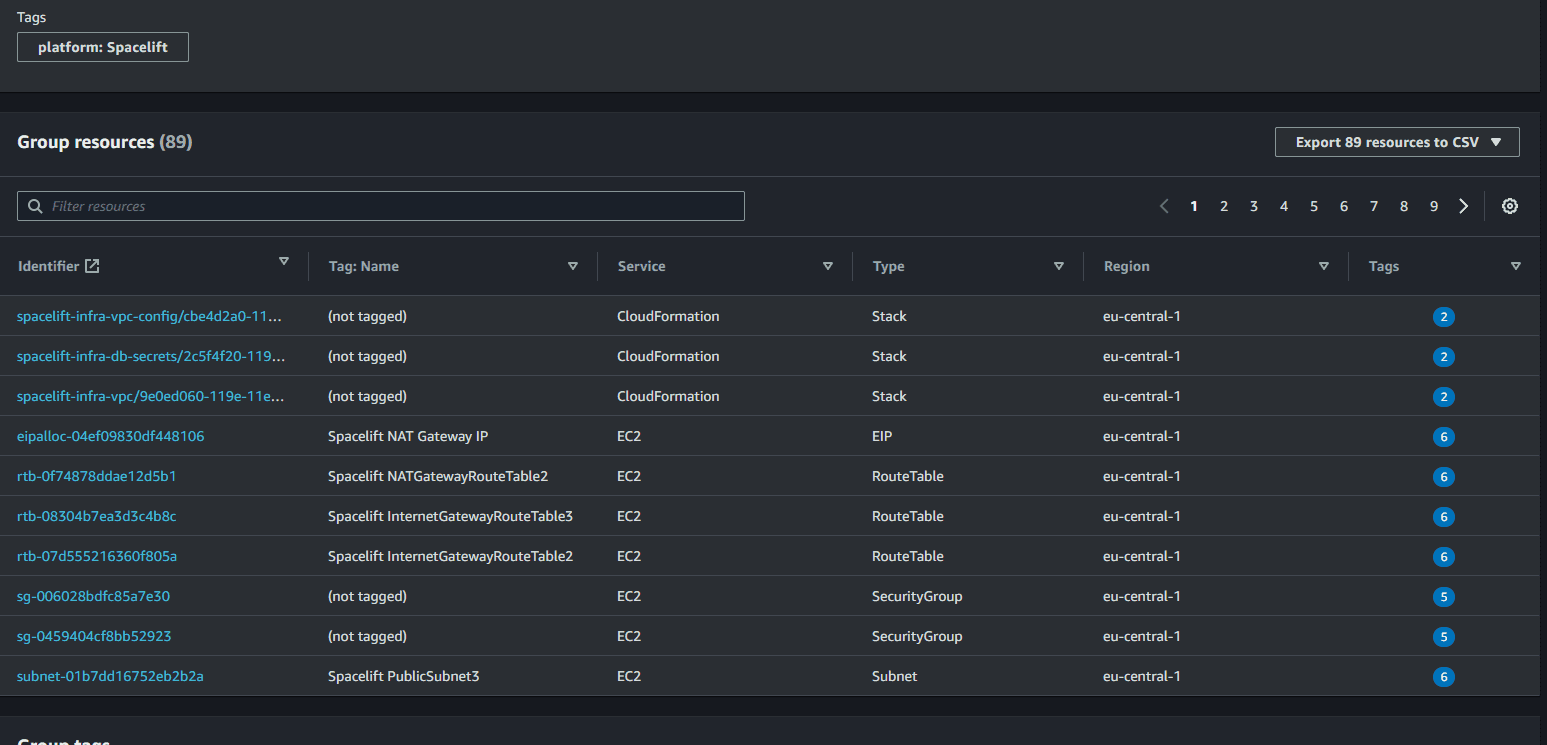Jump to page 5 of resources

click(1314, 206)
